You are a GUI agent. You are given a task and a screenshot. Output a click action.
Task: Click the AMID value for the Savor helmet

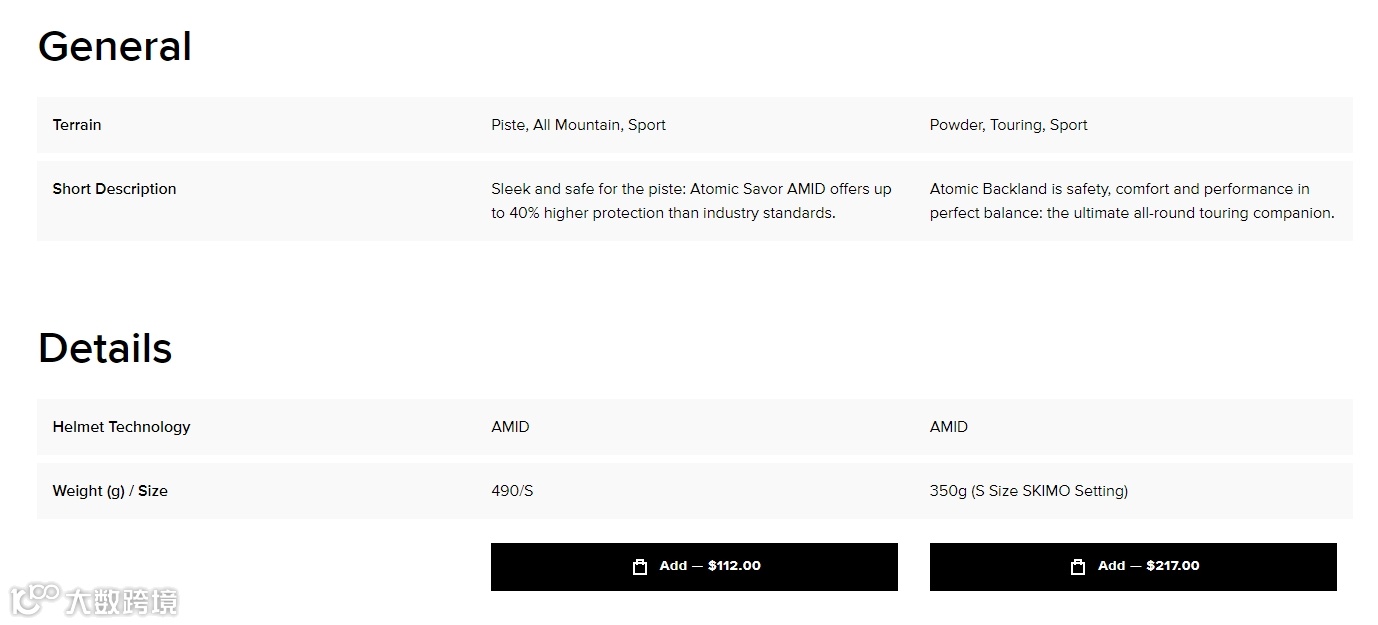(510, 427)
